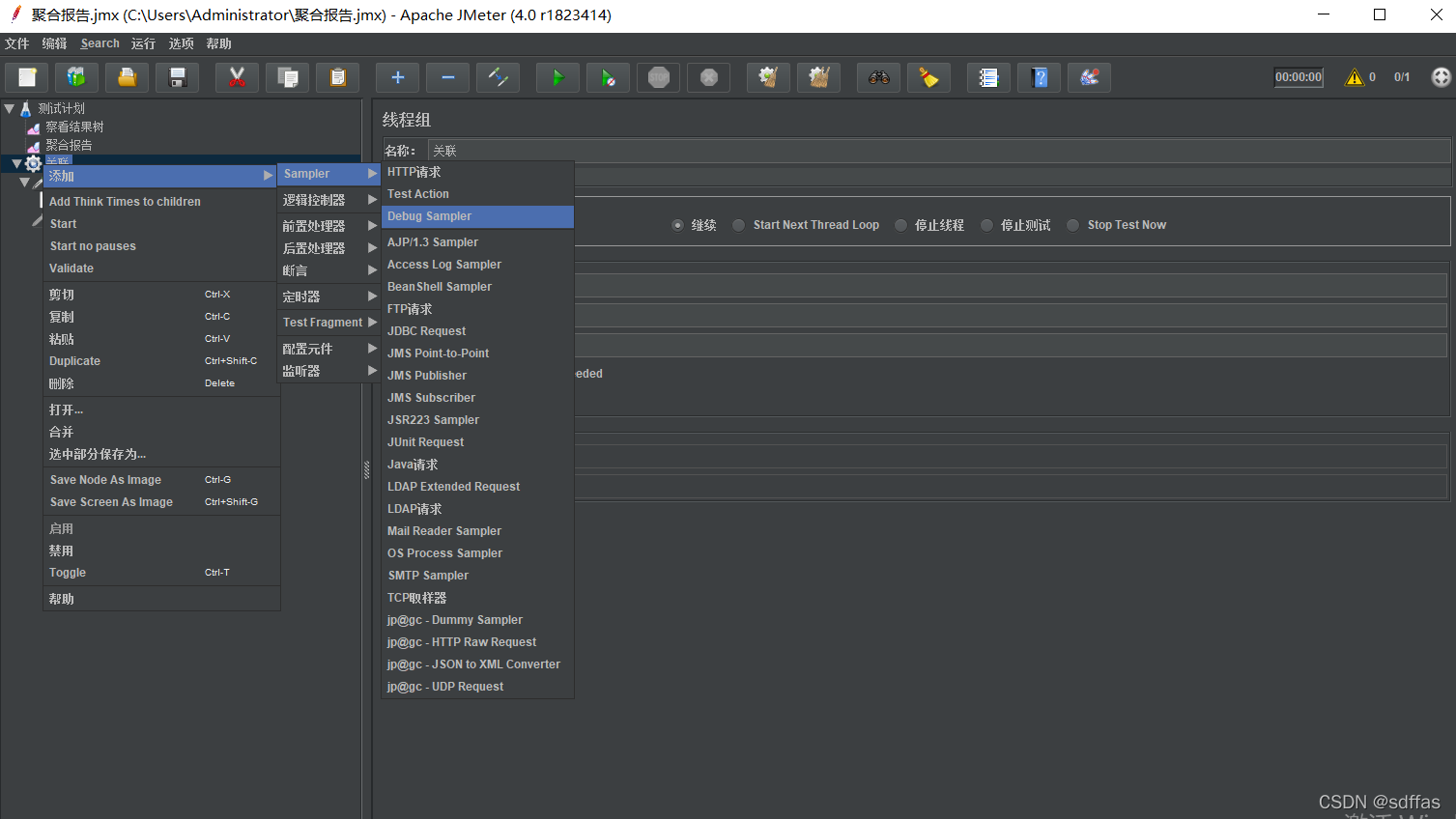Start the test with green play icon
Image resolution: width=1456 pixels, height=819 pixels.
557,77
